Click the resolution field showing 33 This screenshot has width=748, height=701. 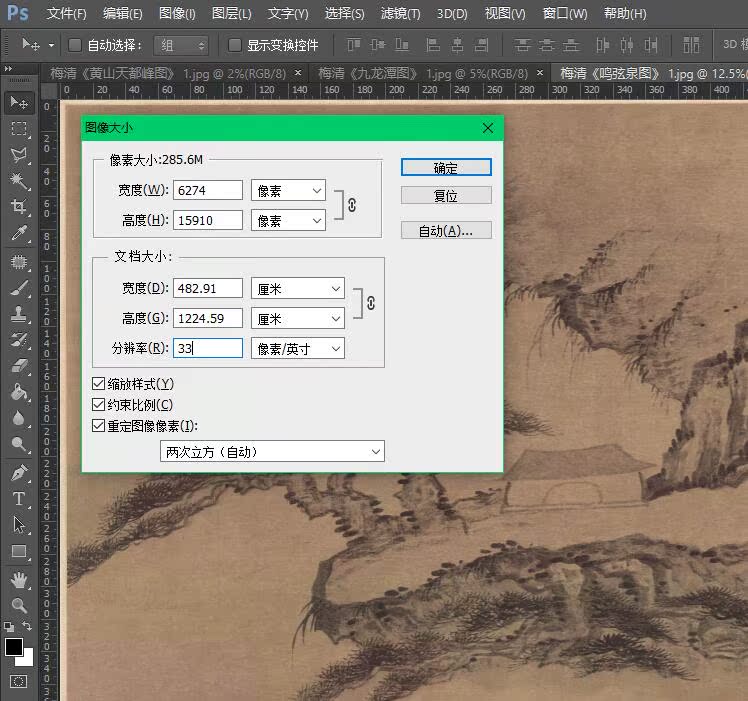[x=208, y=348]
